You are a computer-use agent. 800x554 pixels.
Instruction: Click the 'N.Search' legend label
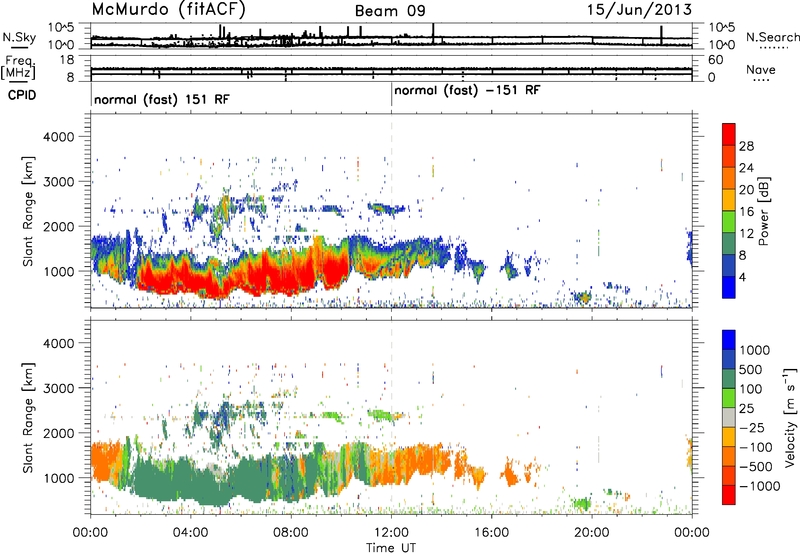point(772,37)
